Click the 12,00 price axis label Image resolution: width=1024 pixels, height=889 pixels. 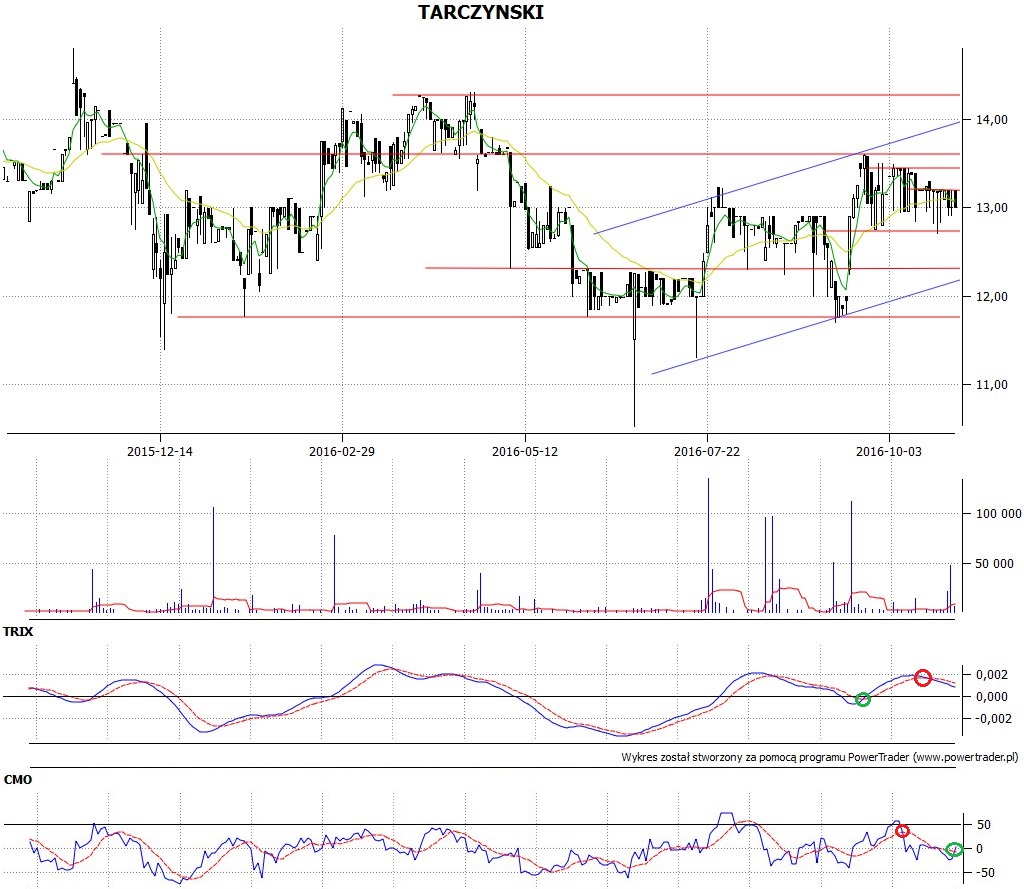click(992, 297)
